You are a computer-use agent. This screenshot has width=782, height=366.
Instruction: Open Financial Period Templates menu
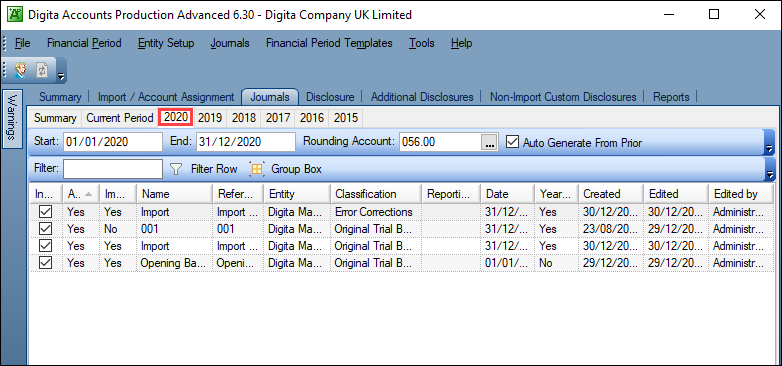click(329, 43)
